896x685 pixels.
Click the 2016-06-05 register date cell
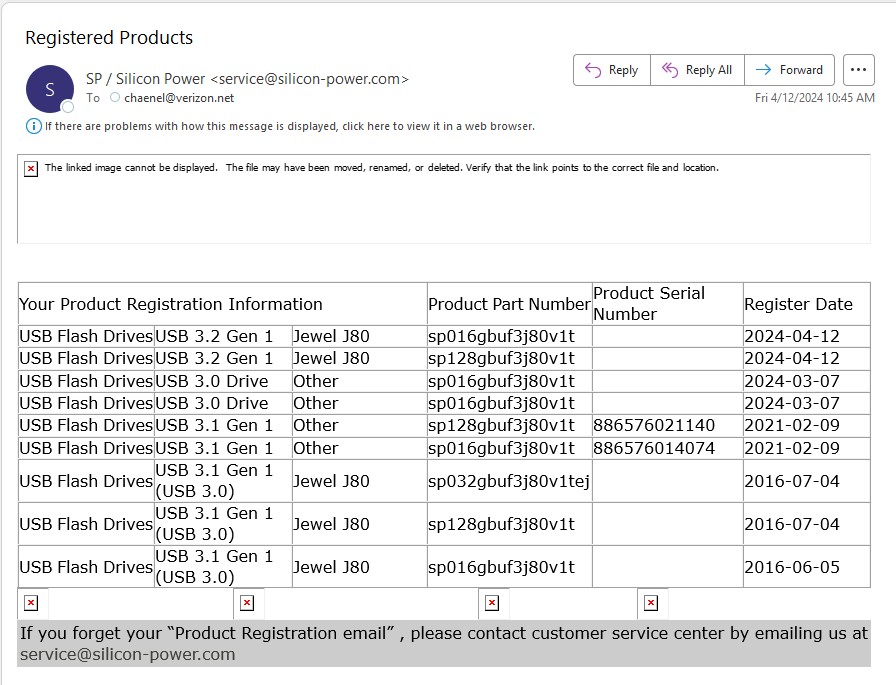[791, 567]
